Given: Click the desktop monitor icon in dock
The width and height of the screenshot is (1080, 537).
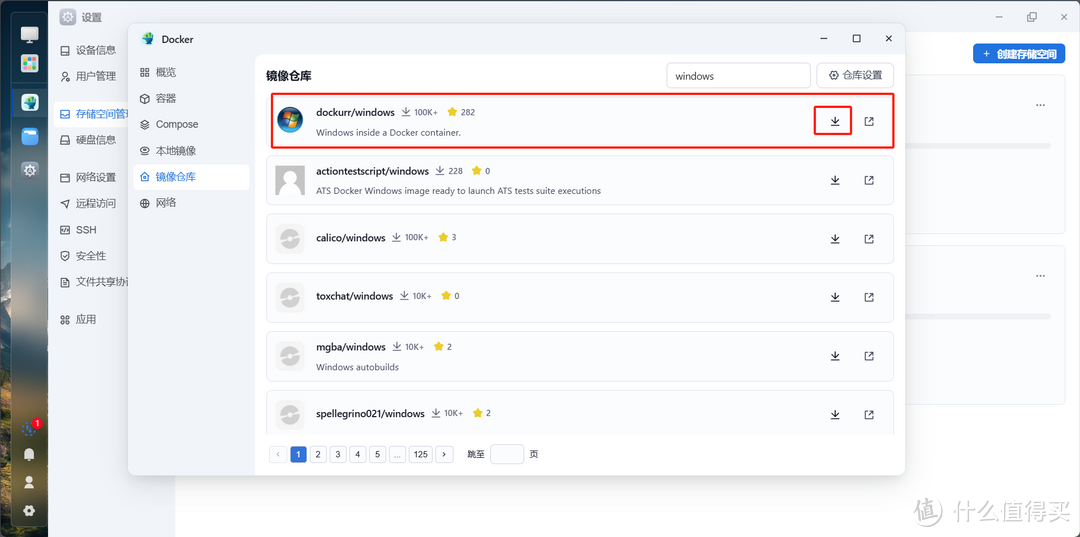Looking at the screenshot, I should point(30,34).
